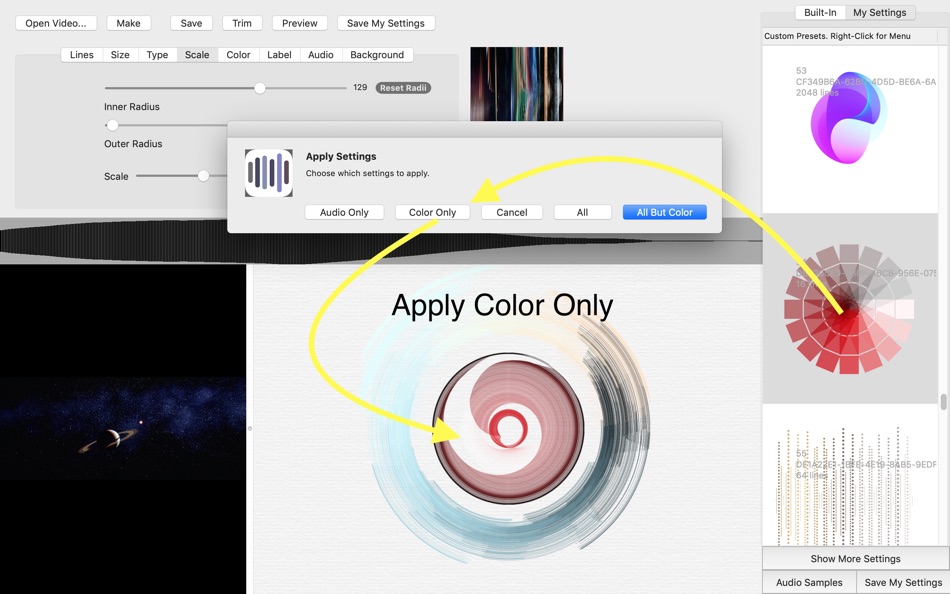Open the Type tab
This screenshot has width=950, height=594.
pyautogui.click(x=158, y=55)
